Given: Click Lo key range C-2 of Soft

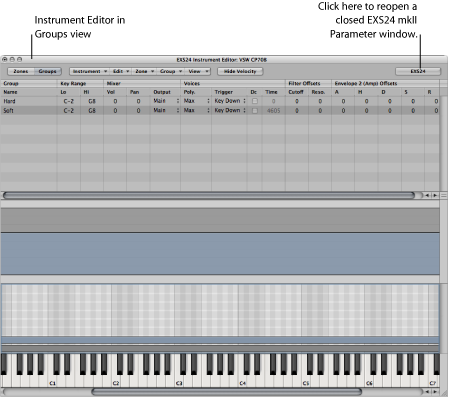Looking at the screenshot, I should [69, 110].
